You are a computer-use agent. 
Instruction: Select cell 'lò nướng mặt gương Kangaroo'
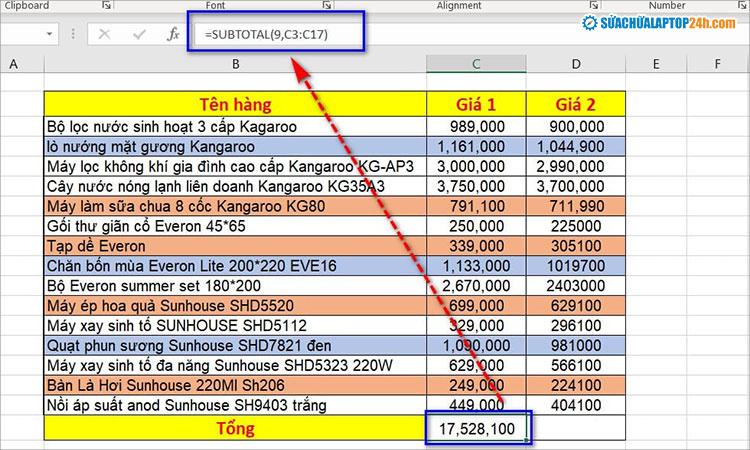pyautogui.click(x=235, y=146)
